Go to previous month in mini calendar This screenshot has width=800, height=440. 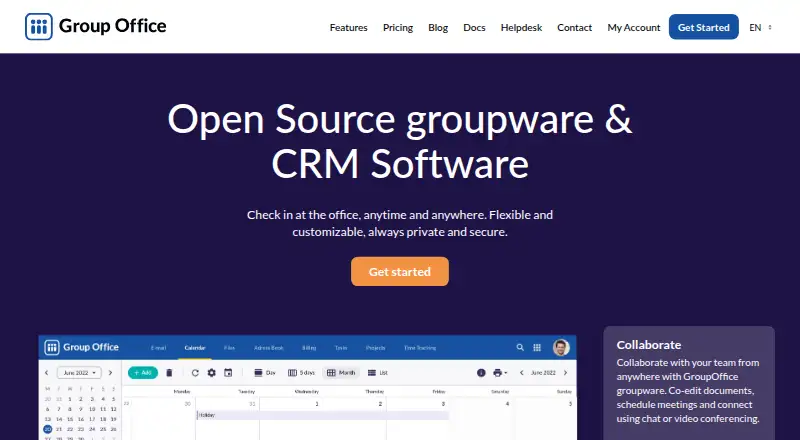(x=46, y=373)
